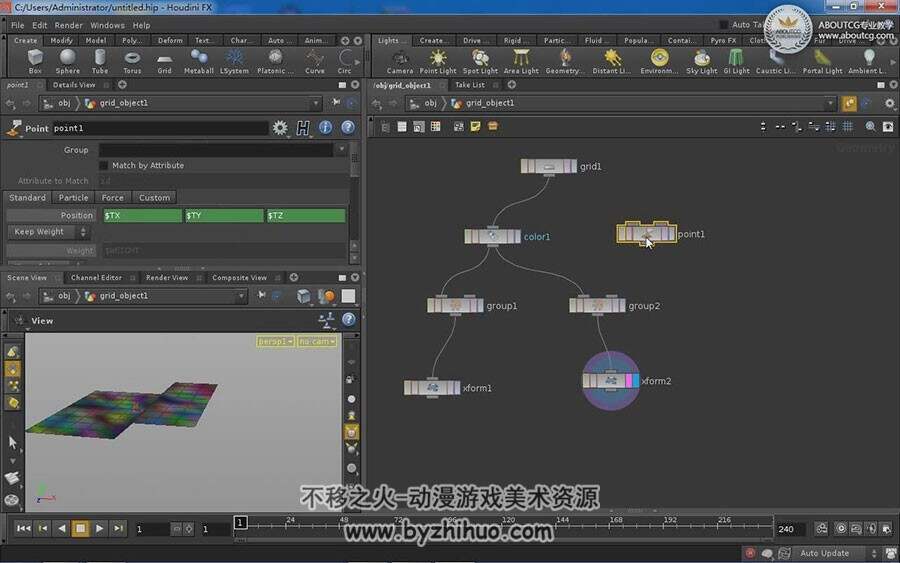
Task: Toggle display flag on xform2 node
Action: [635, 380]
